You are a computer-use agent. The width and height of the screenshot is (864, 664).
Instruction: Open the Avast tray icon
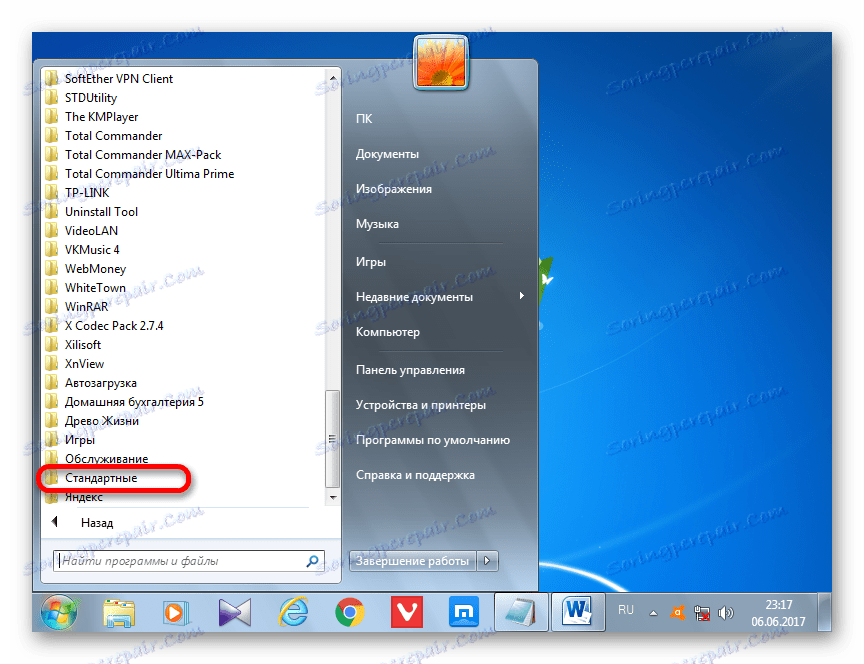coord(677,613)
